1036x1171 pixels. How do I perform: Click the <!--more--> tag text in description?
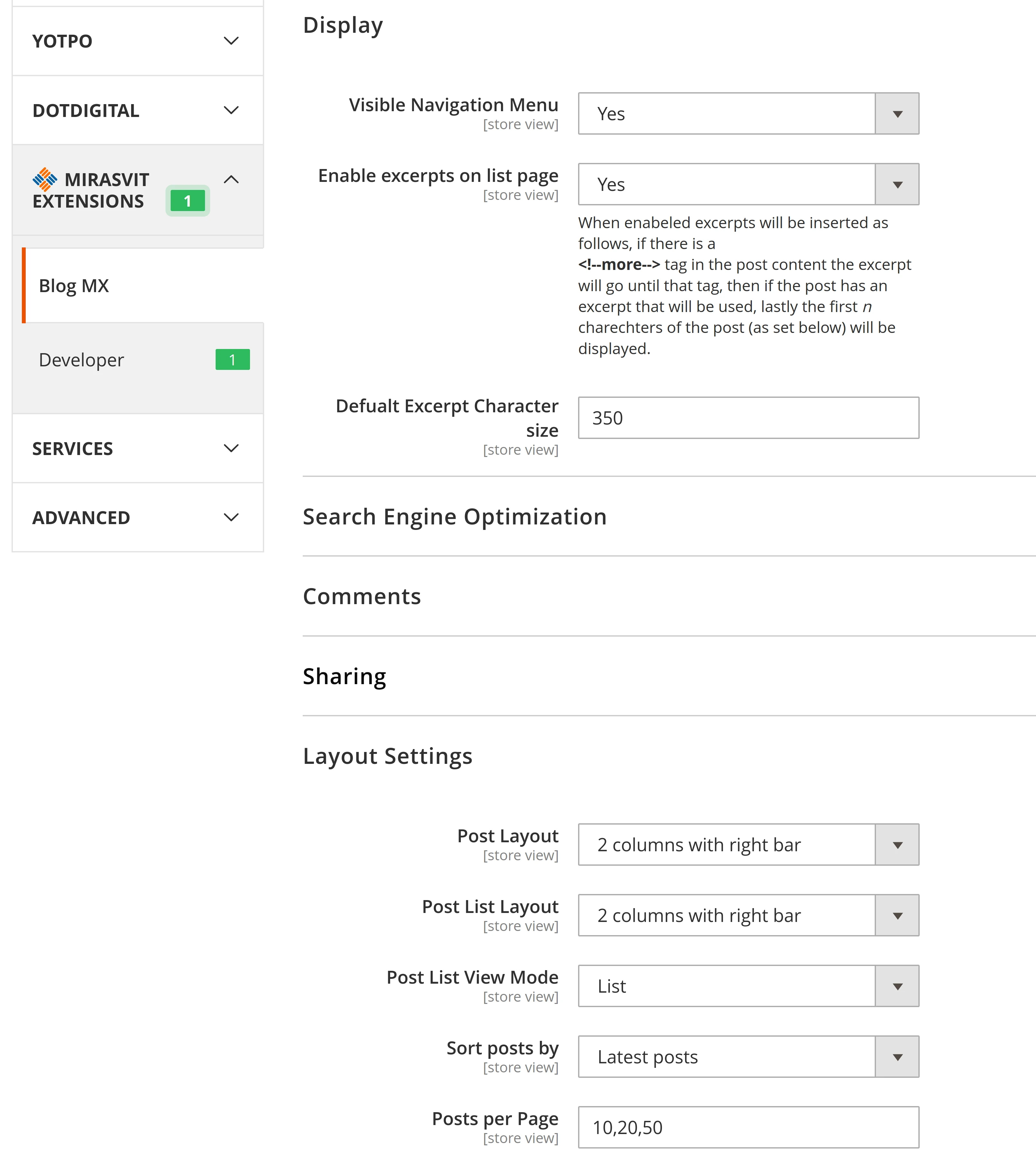click(619, 265)
